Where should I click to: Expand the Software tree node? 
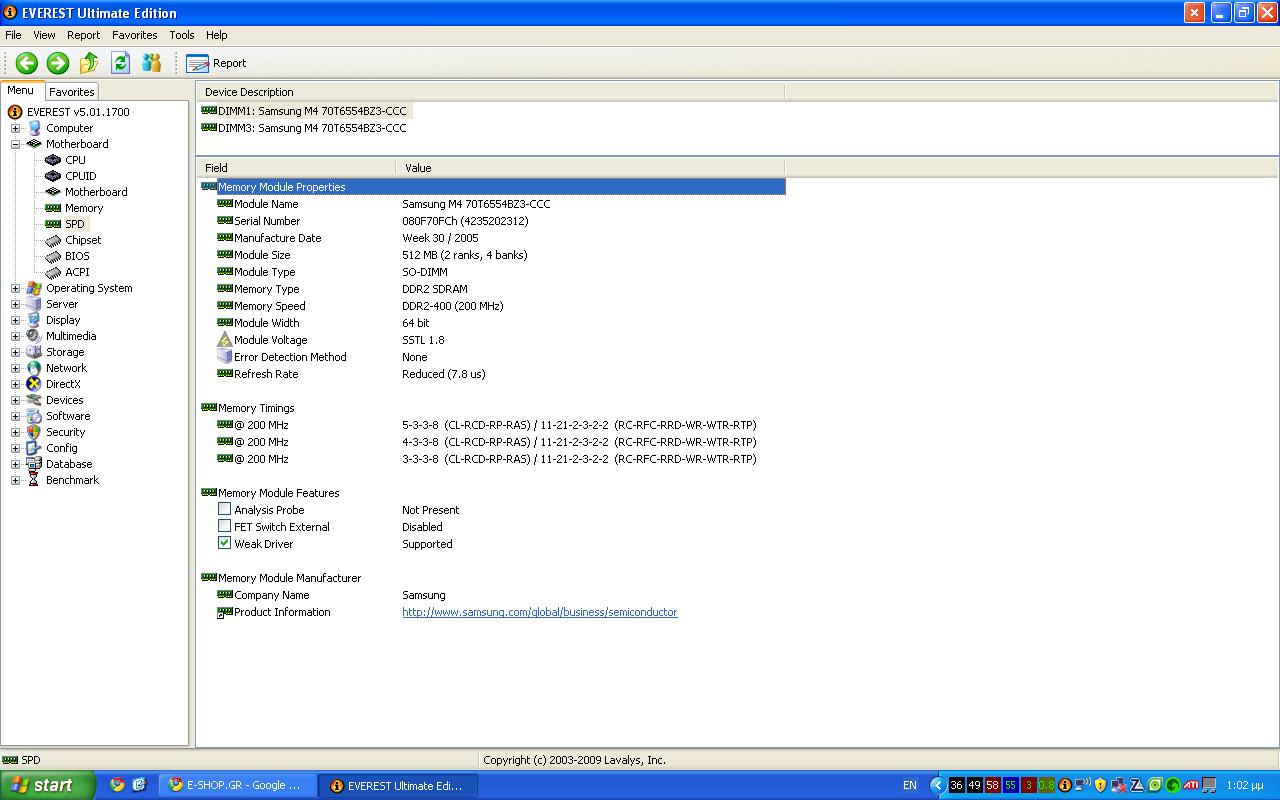(15, 416)
